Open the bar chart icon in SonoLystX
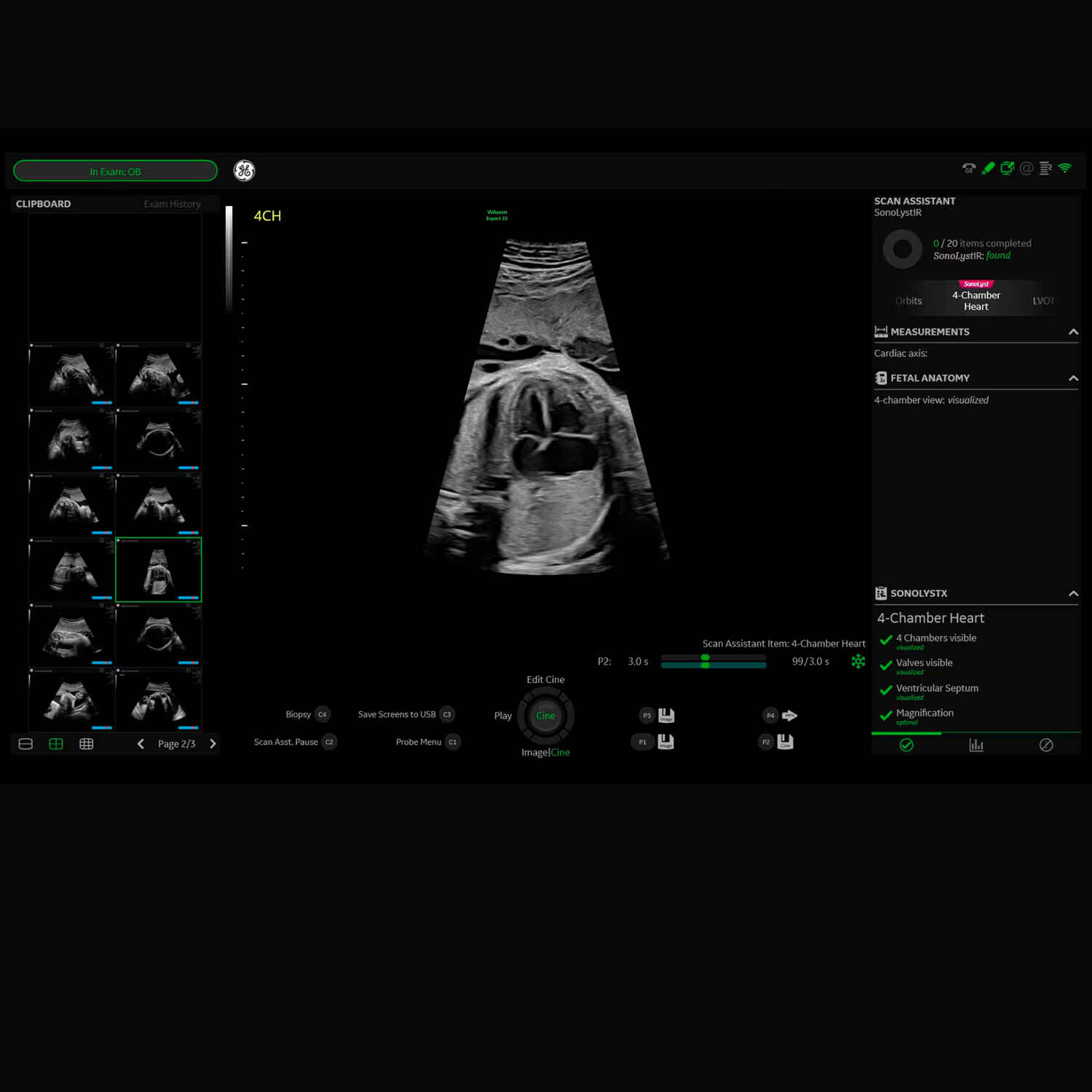This screenshot has width=1092, height=1092. pyautogui.click(x=976, y=745)
